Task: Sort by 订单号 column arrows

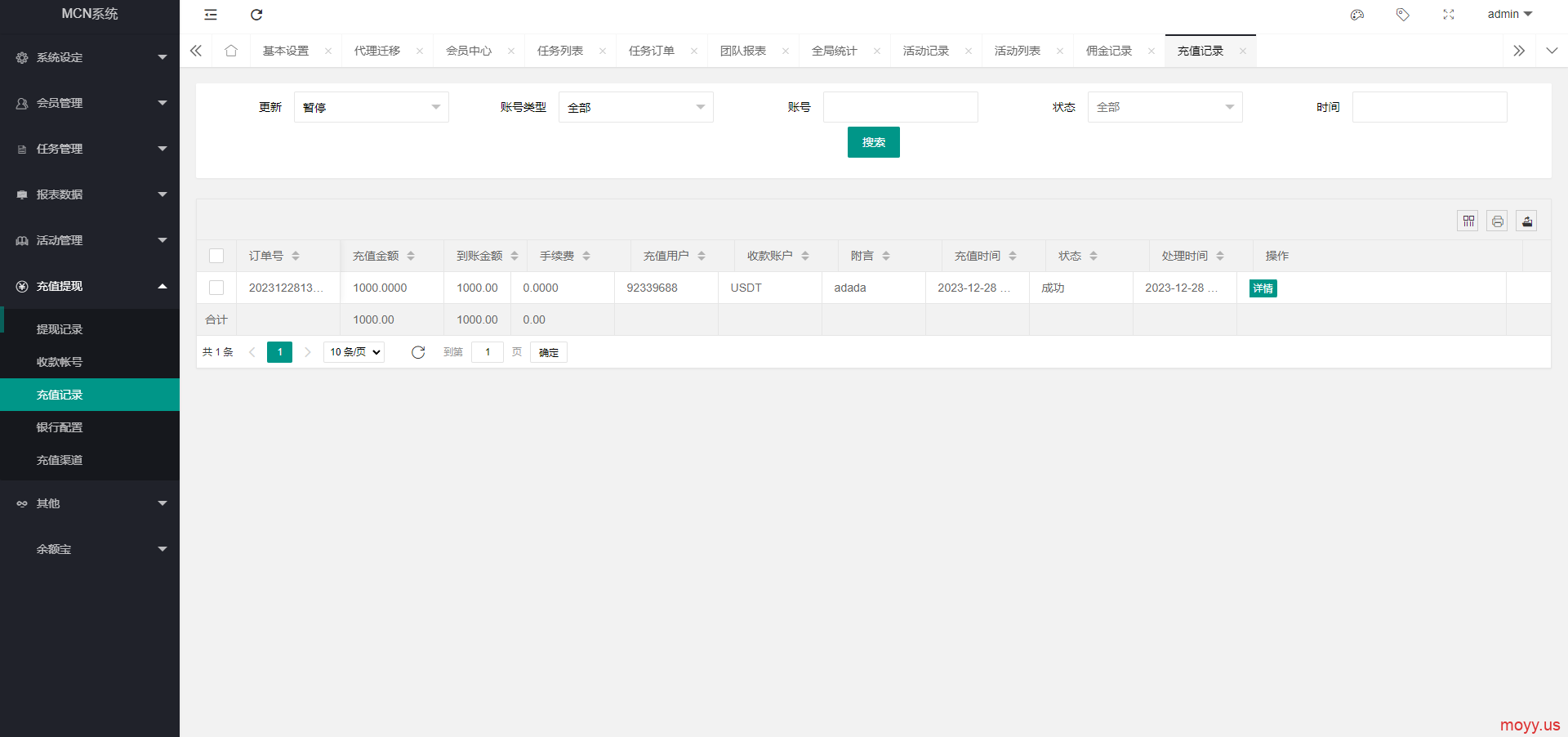Action: coord(296,256)
